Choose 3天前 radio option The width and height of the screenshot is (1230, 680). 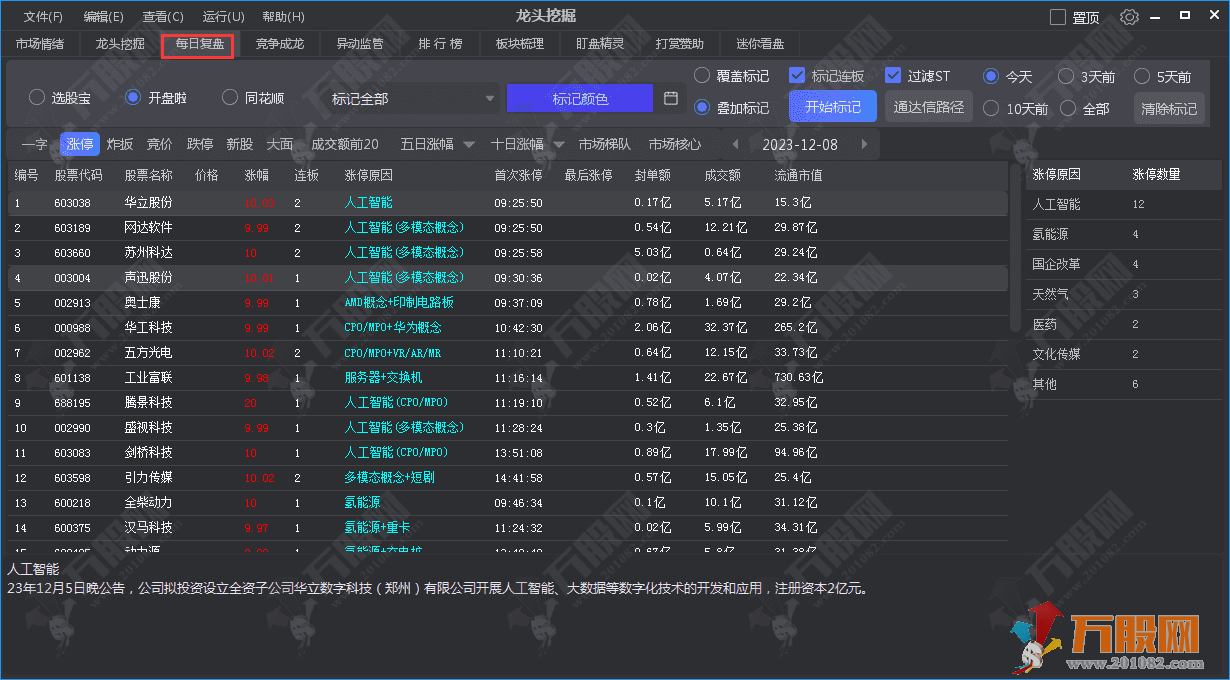pos(1066,76)
